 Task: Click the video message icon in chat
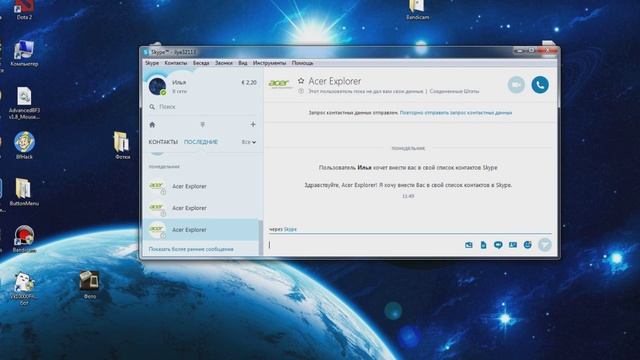[498, 245]
